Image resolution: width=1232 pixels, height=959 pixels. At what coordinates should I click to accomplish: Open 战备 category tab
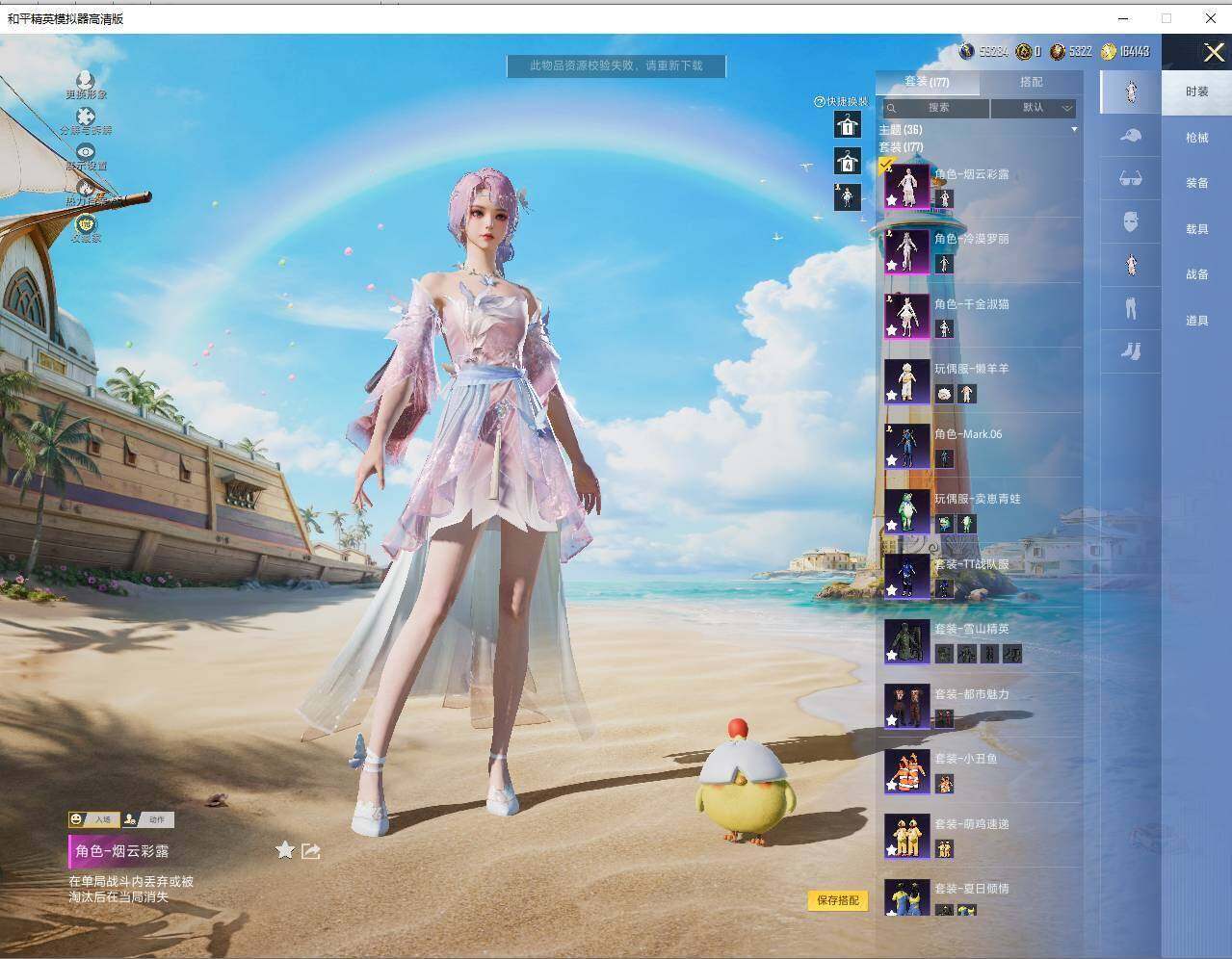(1196, 274)
